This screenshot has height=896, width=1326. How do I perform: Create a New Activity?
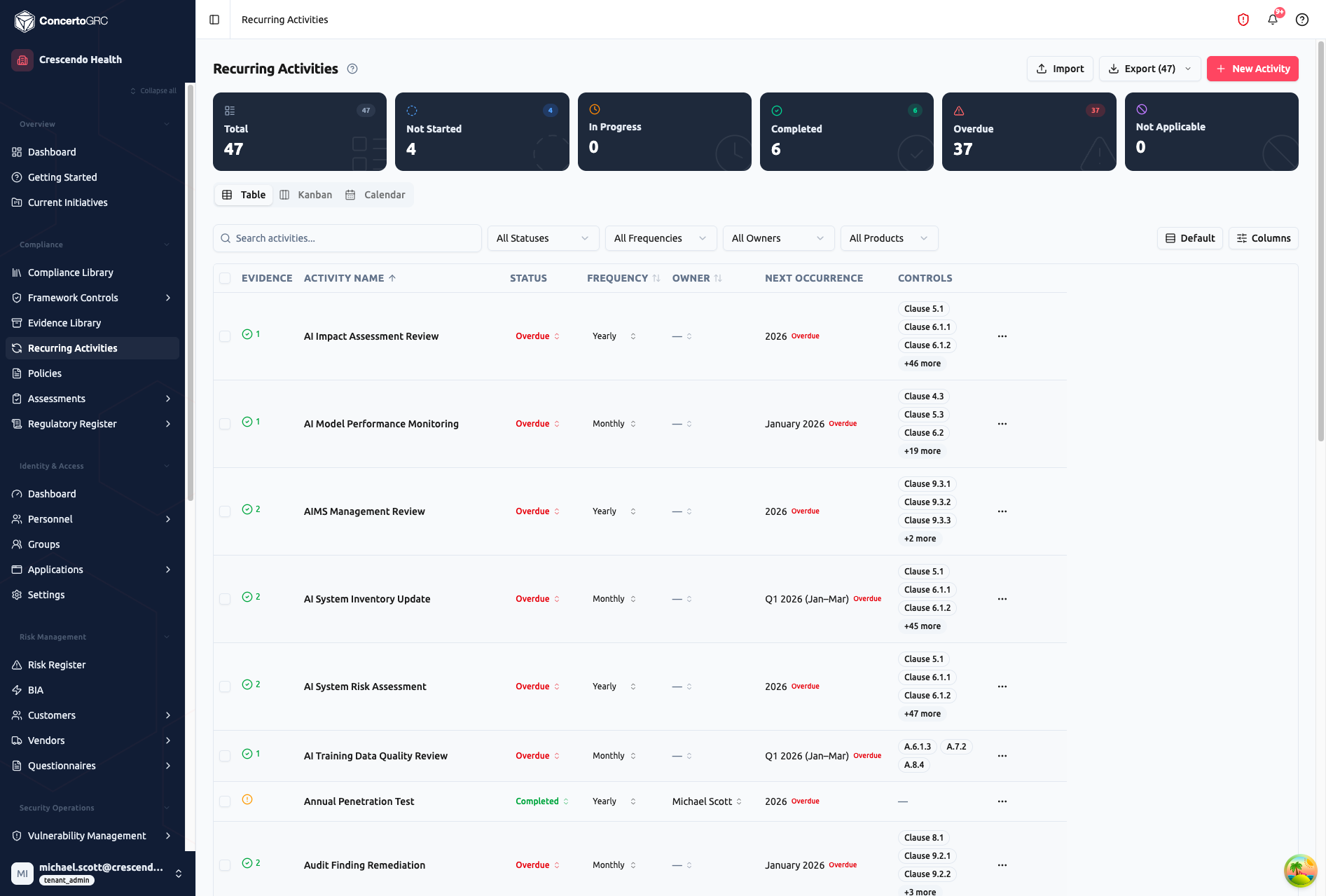[x=1252, y=69]
